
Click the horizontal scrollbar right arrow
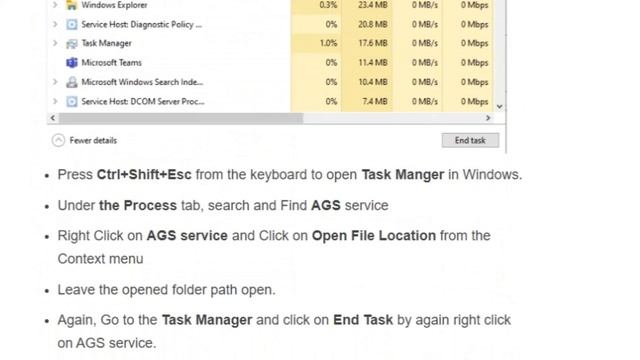(x=488, y=118)
